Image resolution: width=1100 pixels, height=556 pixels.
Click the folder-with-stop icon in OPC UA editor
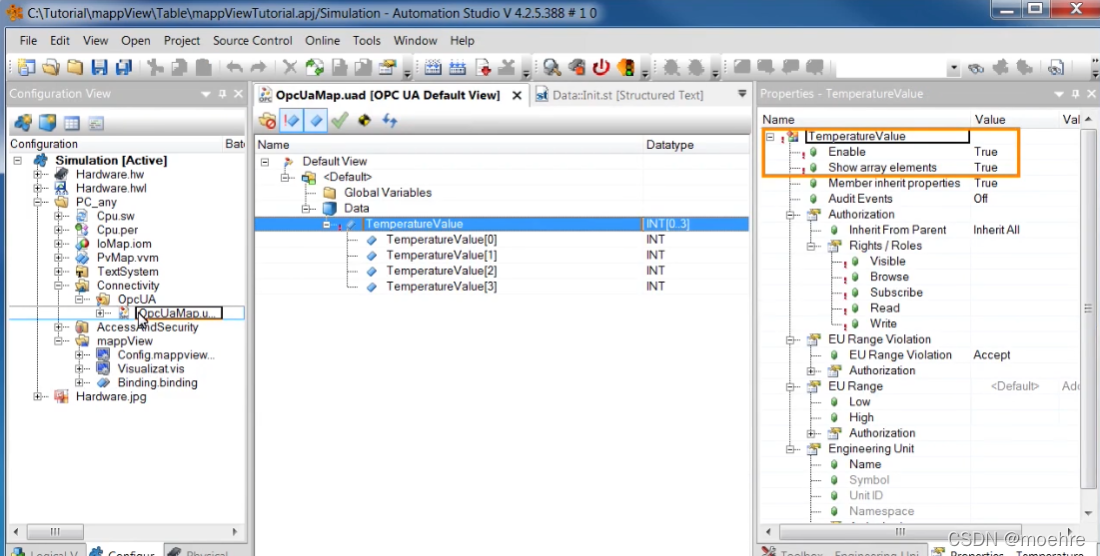coord(267,121)
